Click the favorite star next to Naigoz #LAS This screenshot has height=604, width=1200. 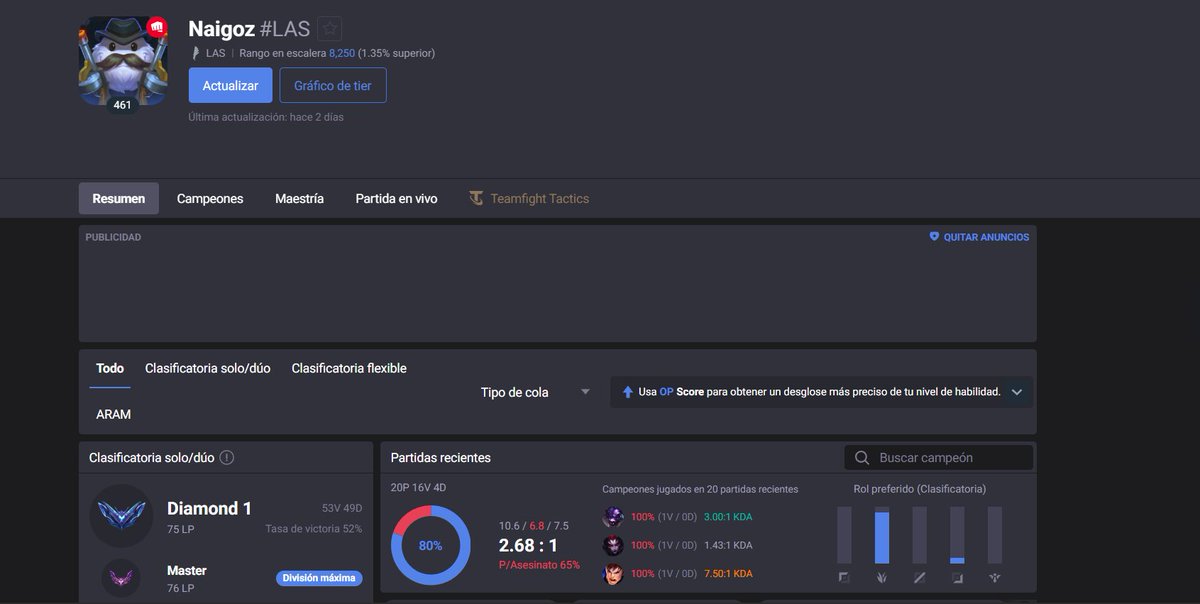[329, 29]
